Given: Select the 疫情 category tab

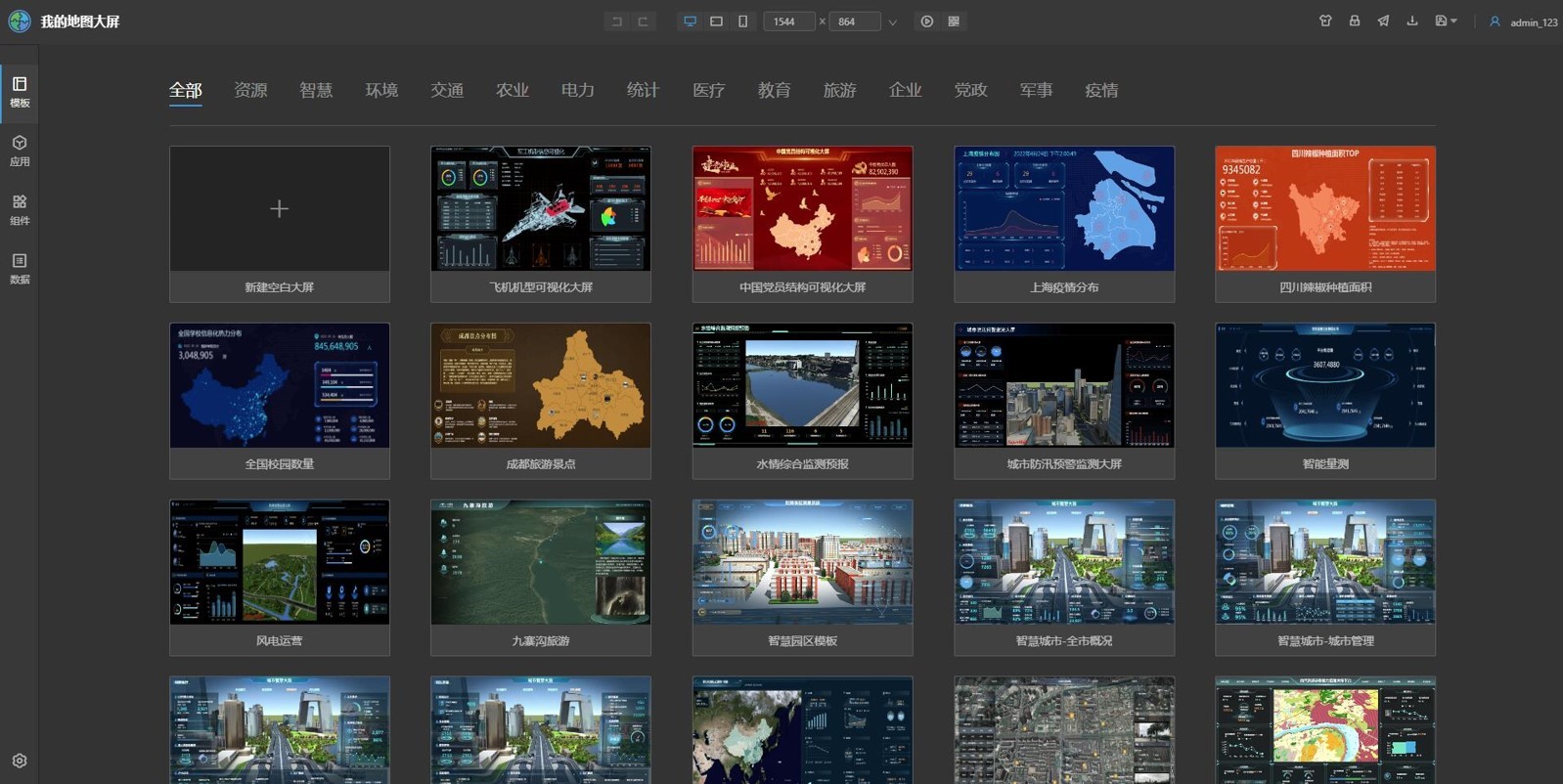Looking at the screenshot, I should (x=1102, y=90).
